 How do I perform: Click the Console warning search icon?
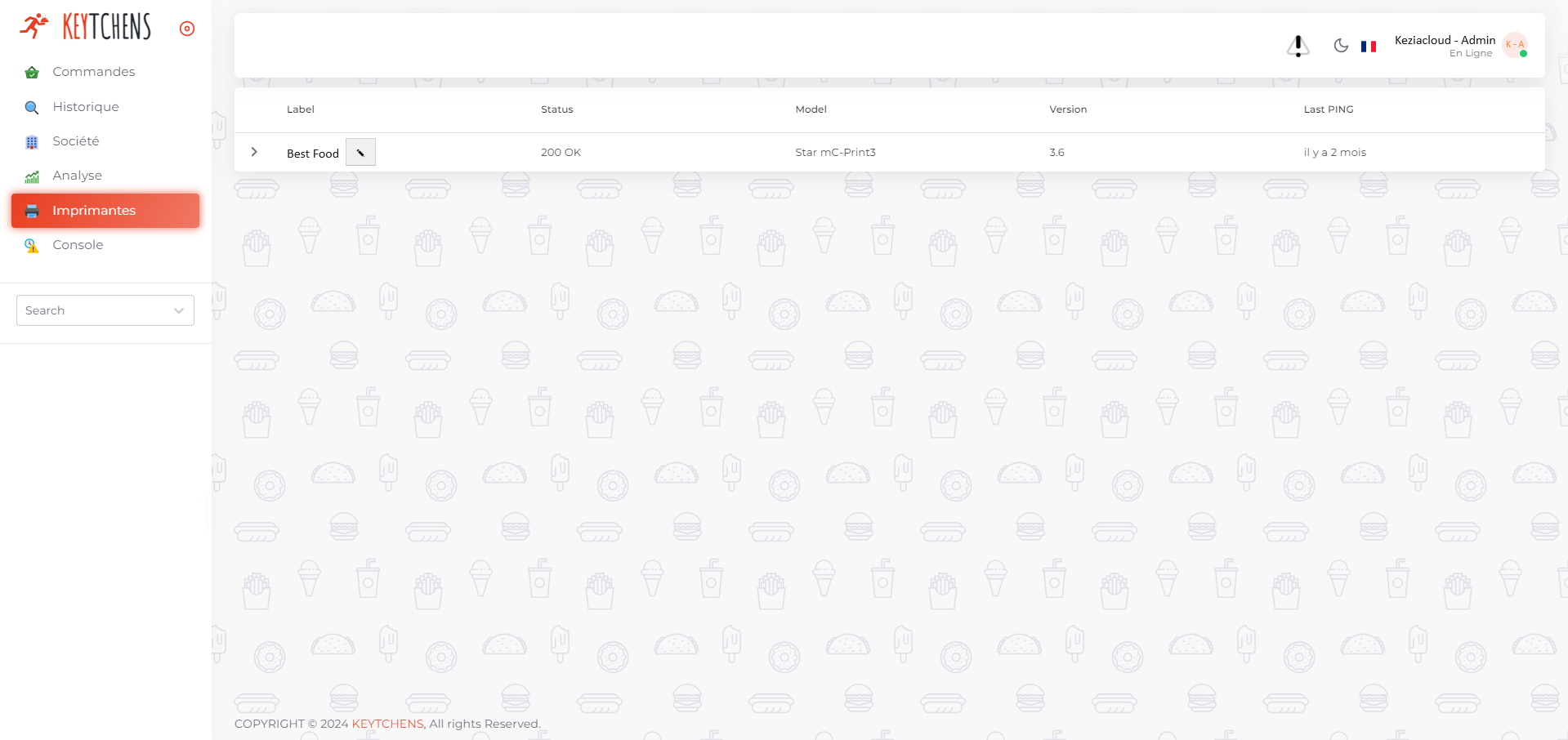click(x=32, y=246)
